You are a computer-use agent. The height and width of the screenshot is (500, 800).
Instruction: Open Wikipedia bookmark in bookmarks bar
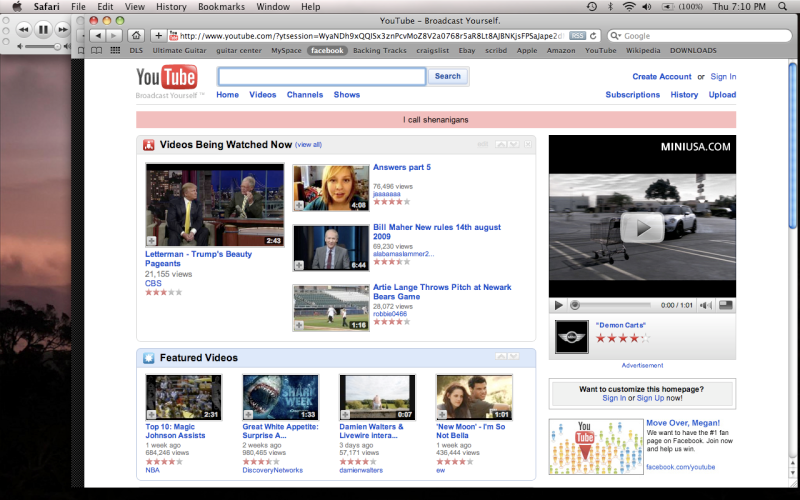[x=643, y=51]
